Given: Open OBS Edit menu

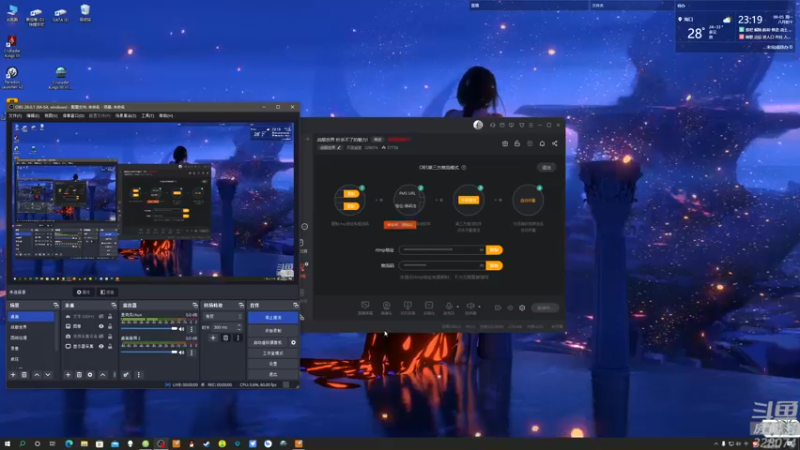Looking at the screenshot, I should (x=33, y=116).
